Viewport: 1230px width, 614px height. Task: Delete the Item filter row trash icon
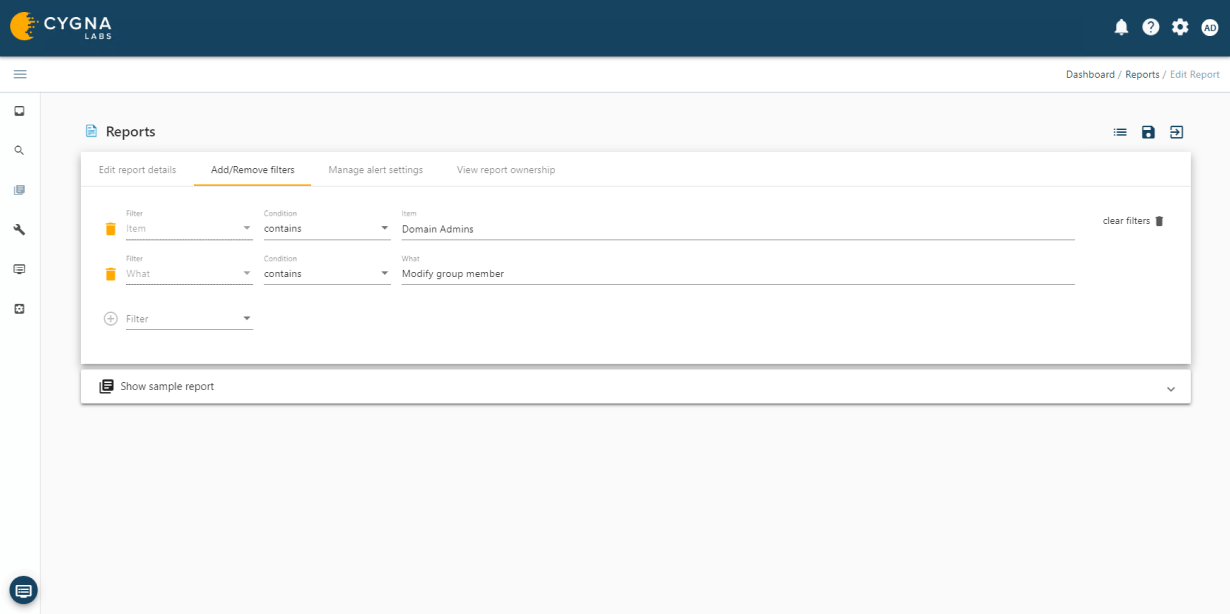coord(110,228)
